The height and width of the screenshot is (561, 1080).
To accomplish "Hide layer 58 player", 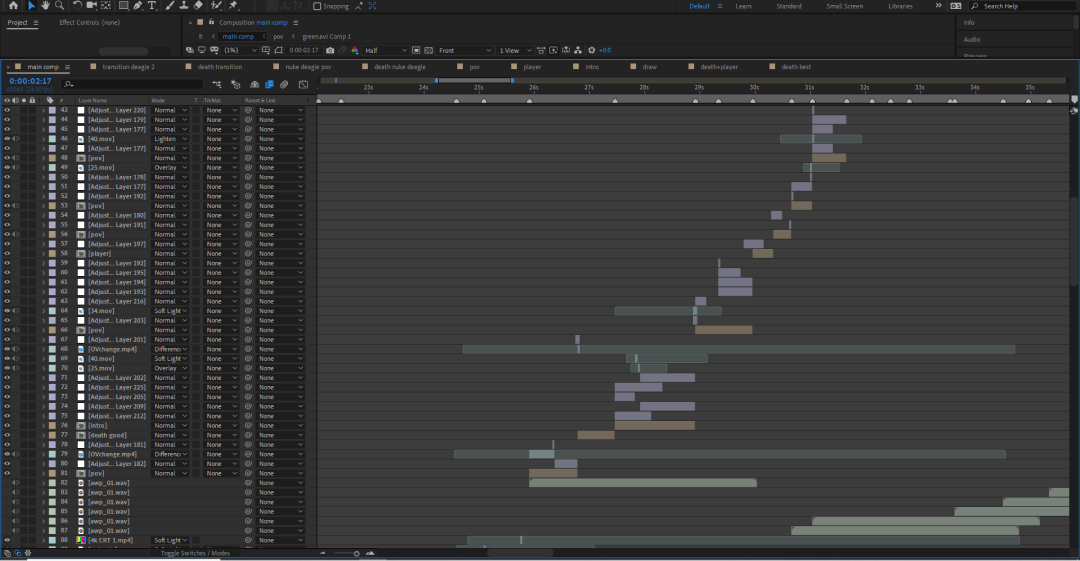I will [x=7, y=254].
